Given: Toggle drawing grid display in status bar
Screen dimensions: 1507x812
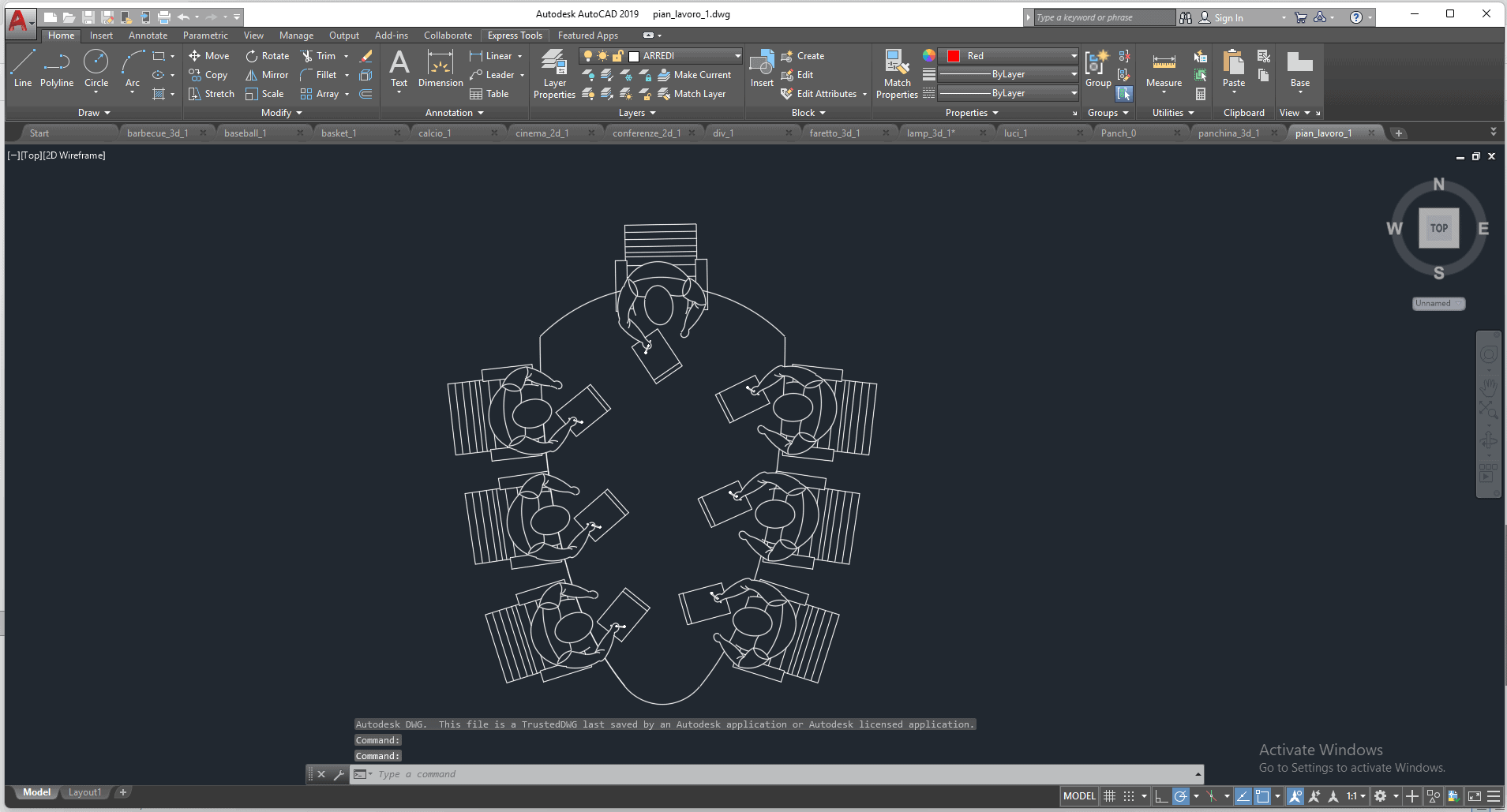Looking at the screenshot, I should pyautogui.click(x=1109, y=796).
